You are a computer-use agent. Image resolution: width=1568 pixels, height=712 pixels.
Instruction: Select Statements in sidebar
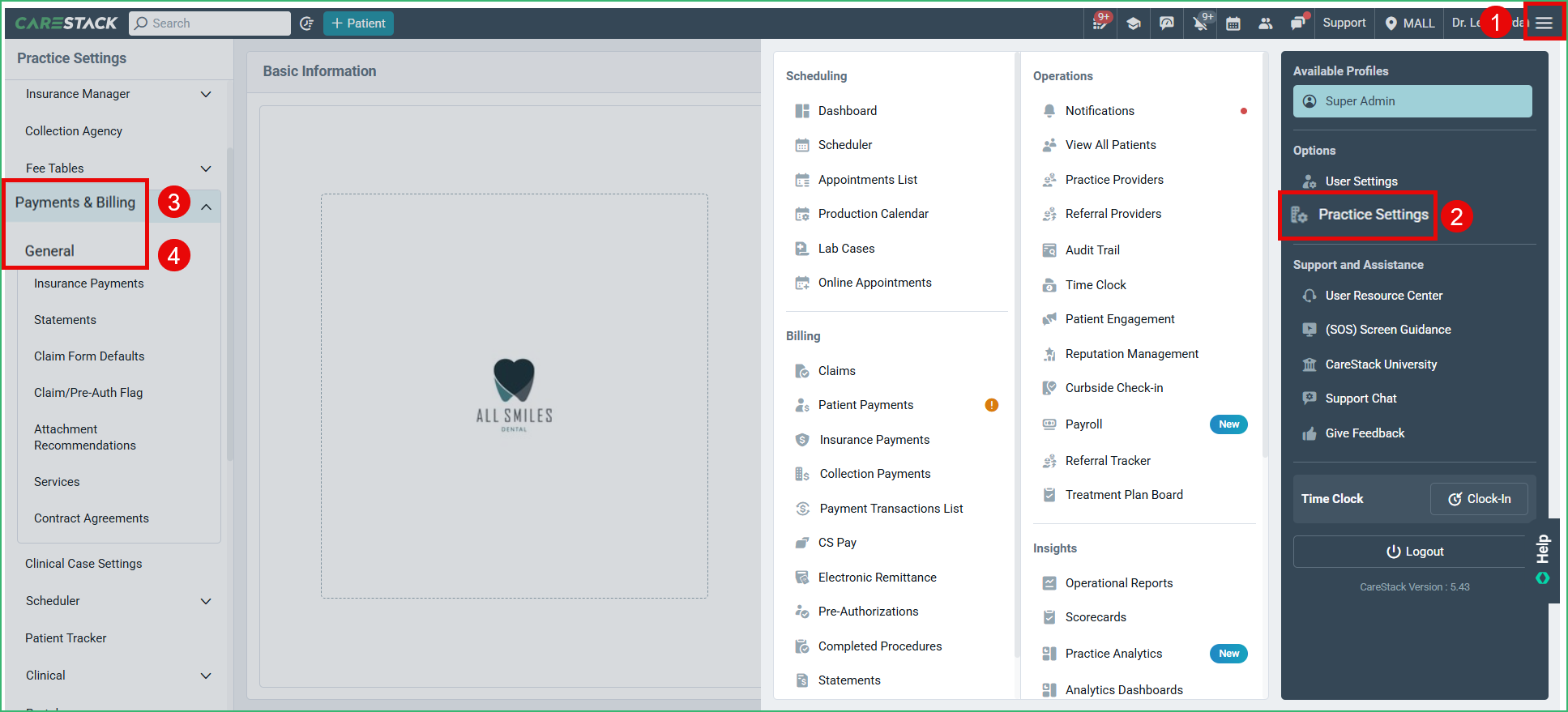(x=65, y=320)
